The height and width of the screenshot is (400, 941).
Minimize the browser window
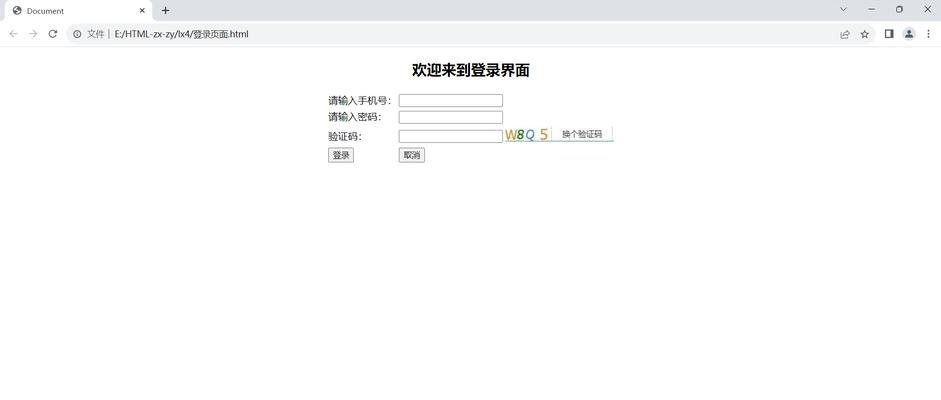coord(871,10)
